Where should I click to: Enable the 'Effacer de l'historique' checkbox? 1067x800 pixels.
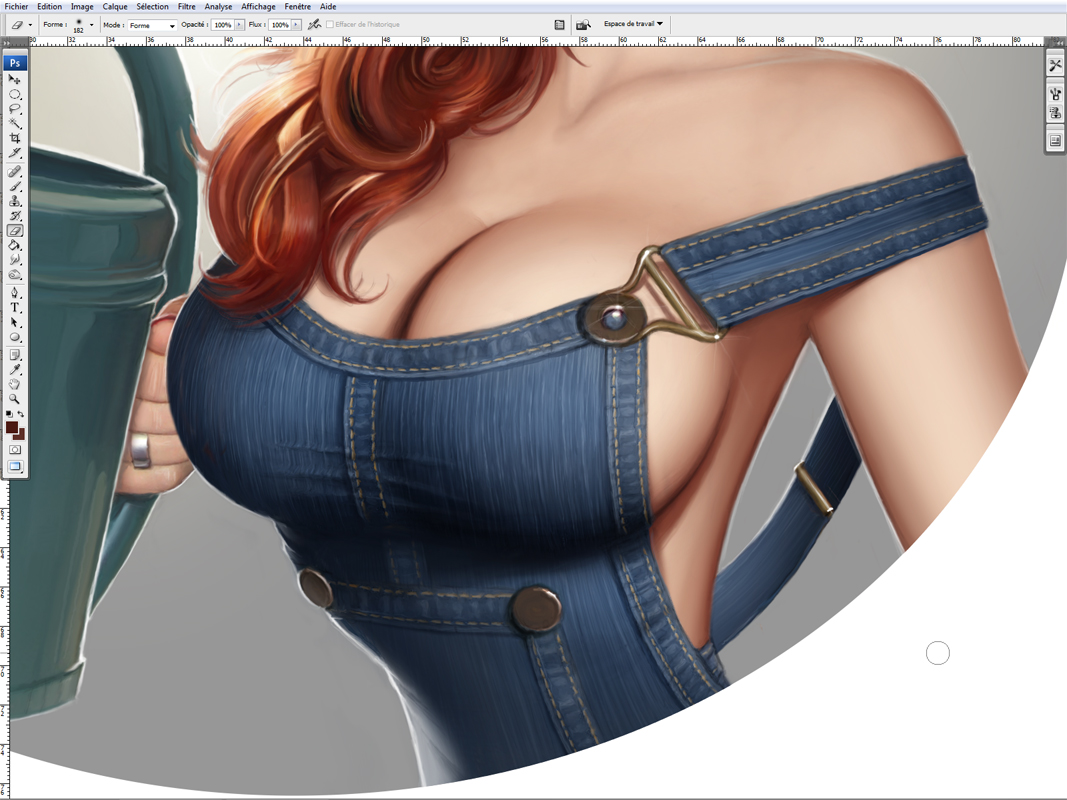coord(329,24)
